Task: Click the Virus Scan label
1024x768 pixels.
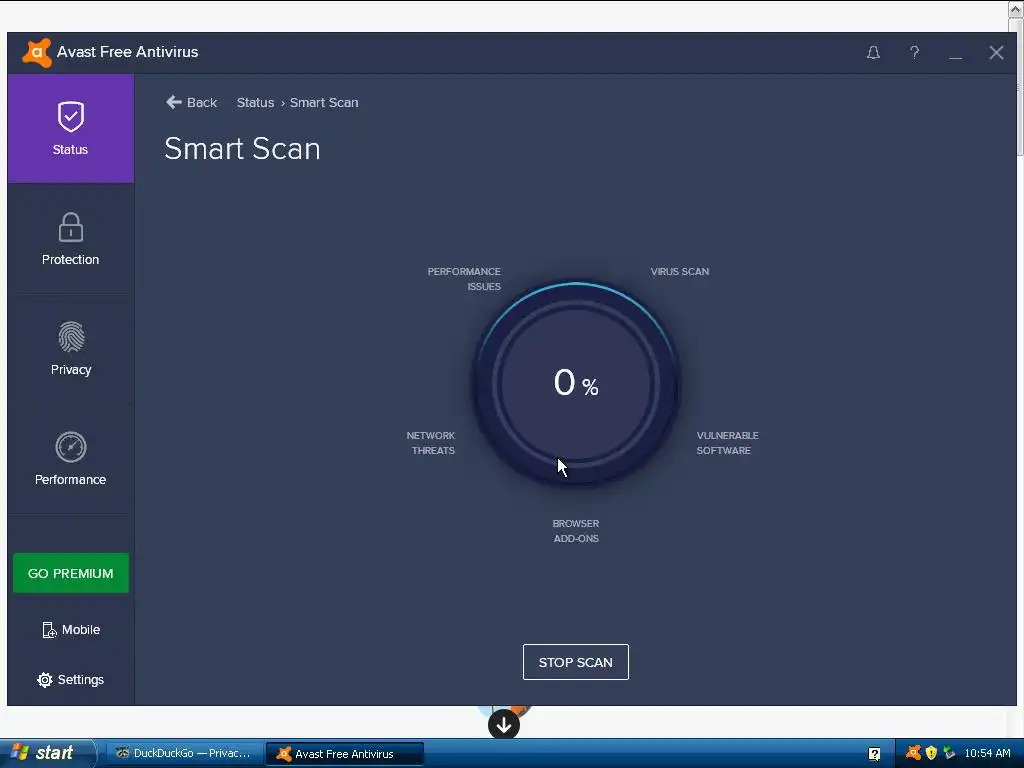Action: tap(679, 272)
